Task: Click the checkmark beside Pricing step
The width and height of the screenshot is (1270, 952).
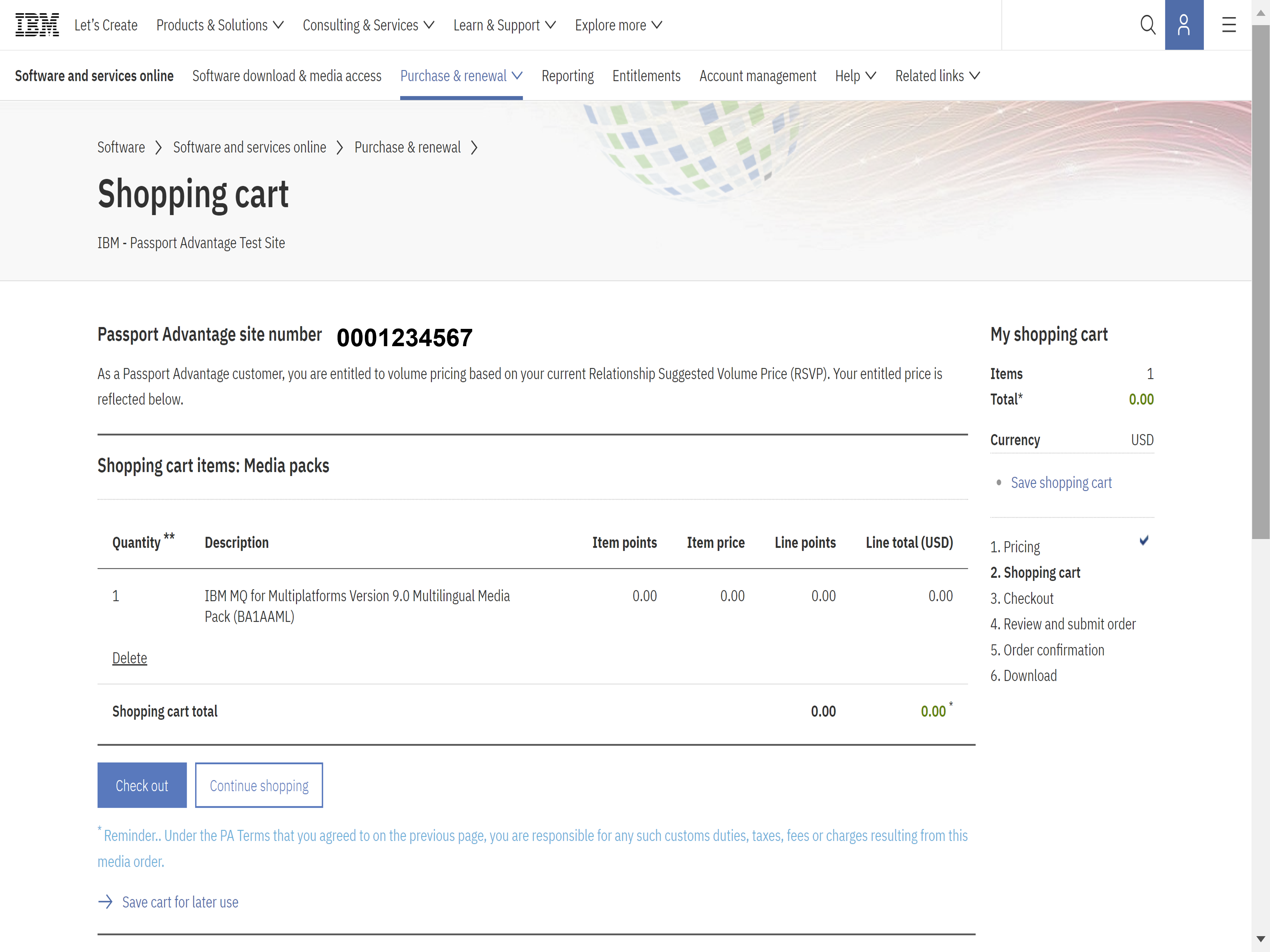Action: tap(1144, 540)
